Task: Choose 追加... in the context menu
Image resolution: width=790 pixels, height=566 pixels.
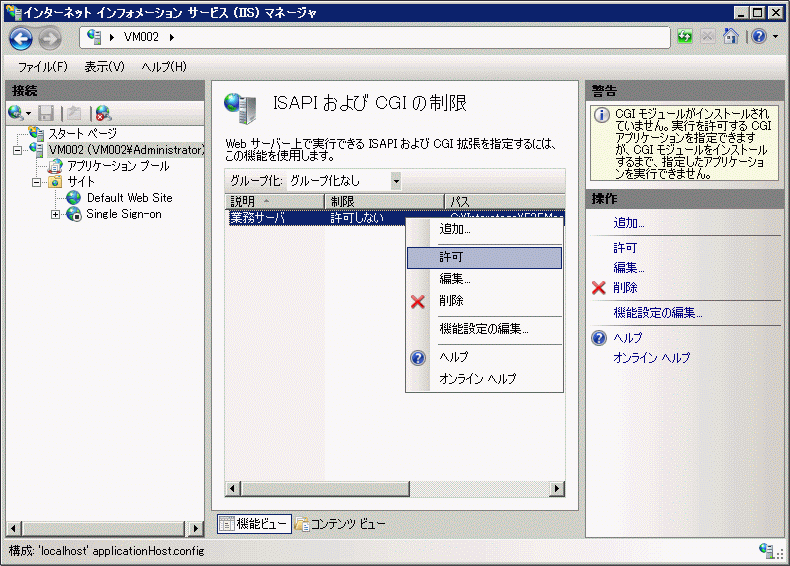Action: pyautogui.click(x=484, y=229)
